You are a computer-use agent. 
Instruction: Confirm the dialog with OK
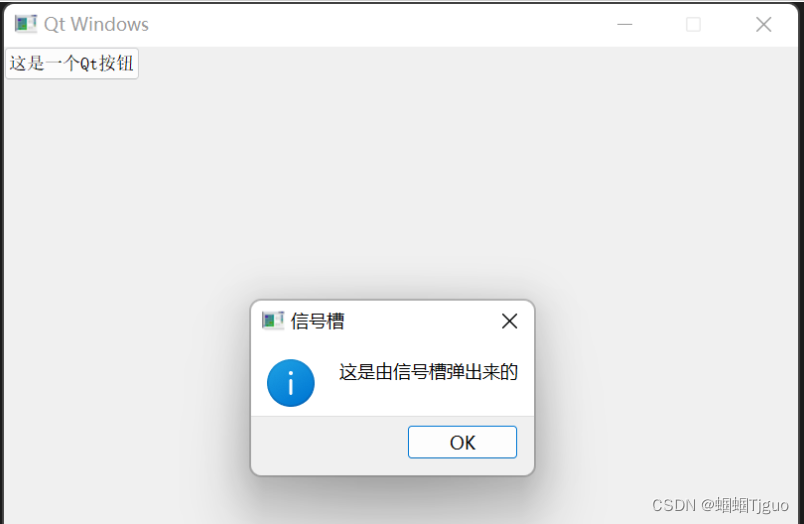coord(462,442)
